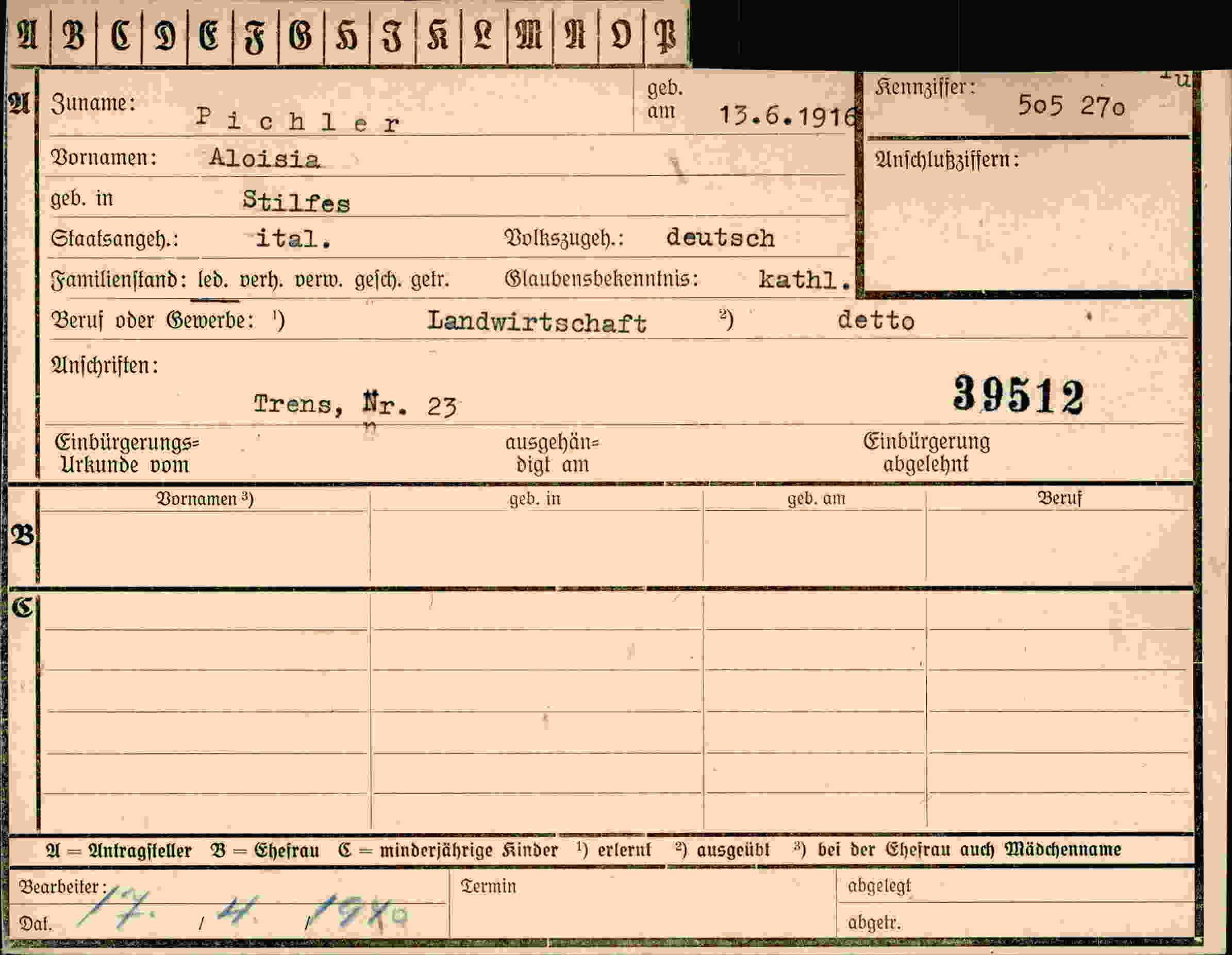
Task: Click the letter D index tab
Action: coord(165,35)
